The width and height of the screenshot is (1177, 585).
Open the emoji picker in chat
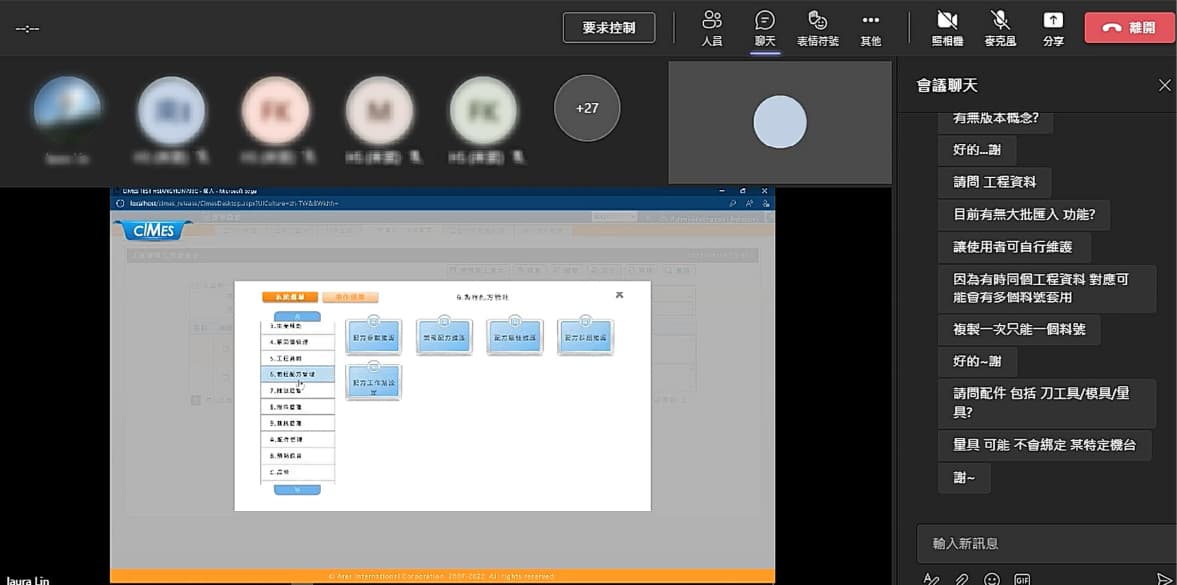pyautogui.click(x=992, y=579)
